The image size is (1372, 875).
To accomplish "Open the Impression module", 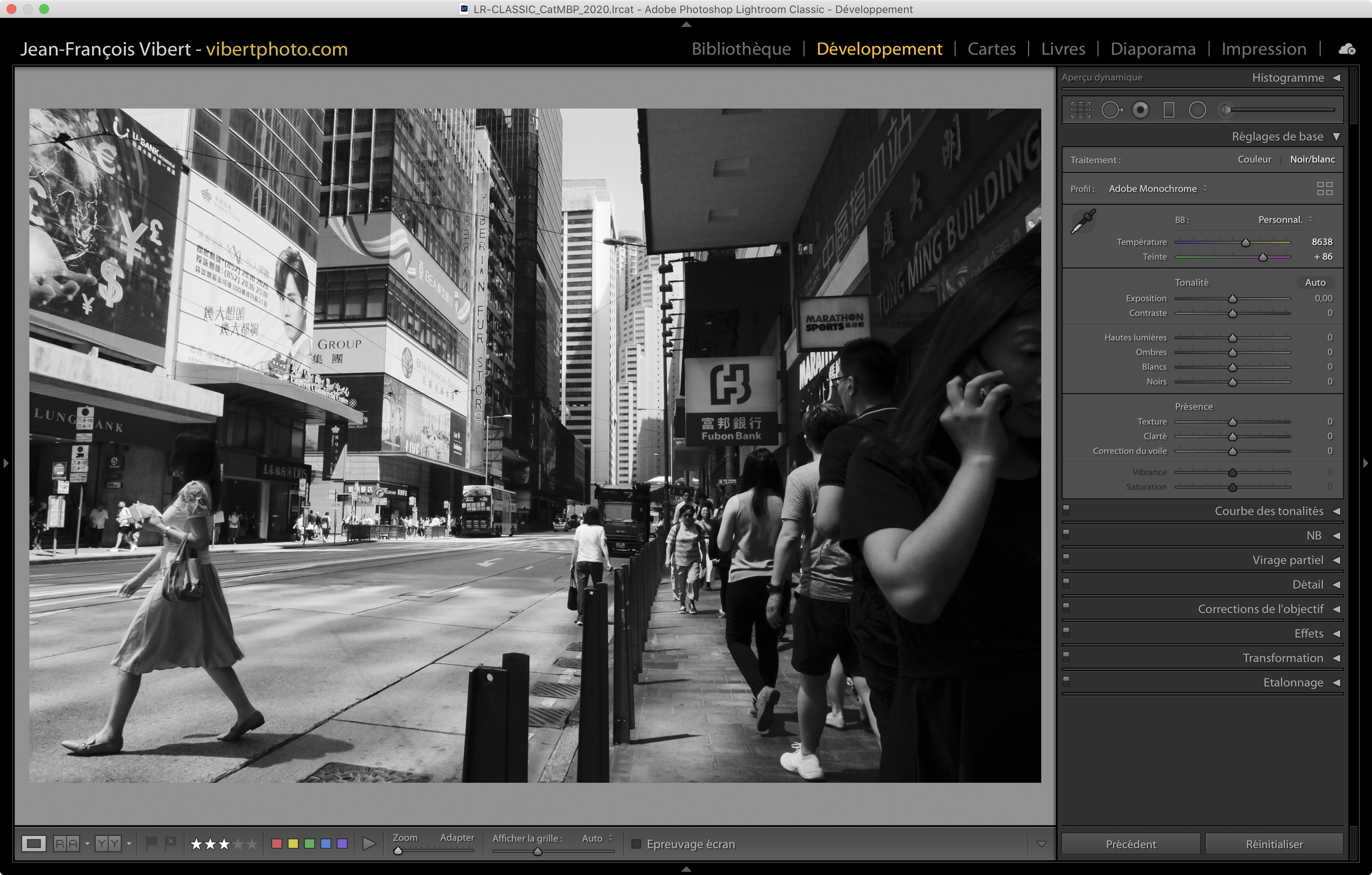I will [x=1263, y=49].
